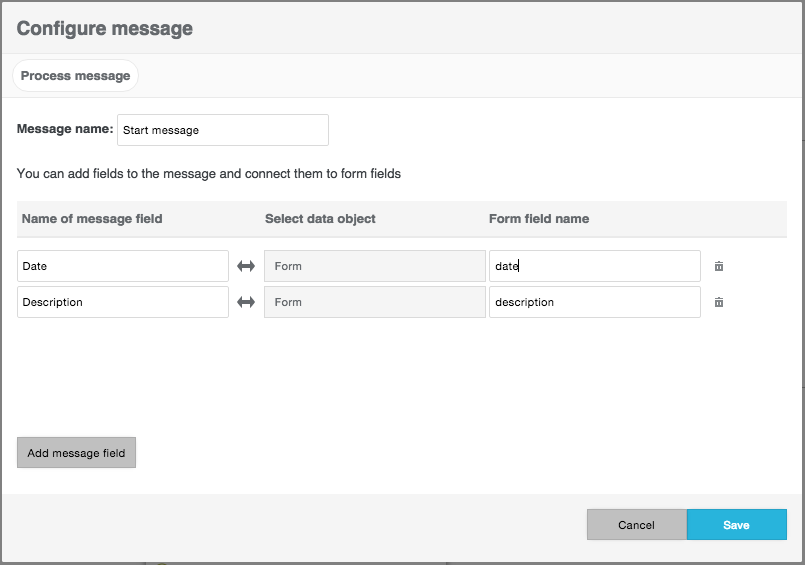The height and width of the screenshot is (565, 805).
Task: Click the form field input containing 'description'
Action: pyautogui.click(x=594, y=302)
